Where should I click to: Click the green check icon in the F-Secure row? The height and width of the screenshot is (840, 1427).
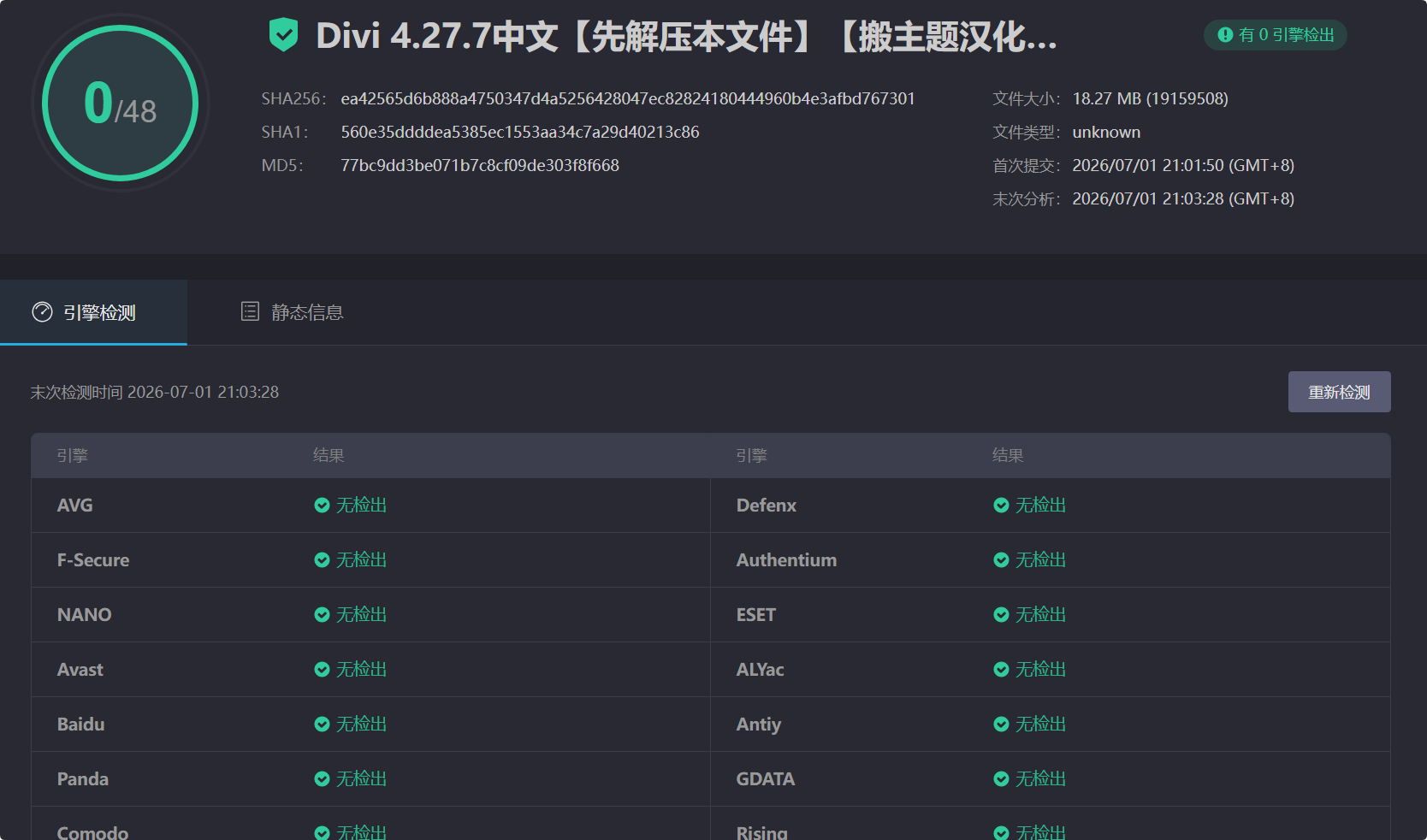click(322, 560)
